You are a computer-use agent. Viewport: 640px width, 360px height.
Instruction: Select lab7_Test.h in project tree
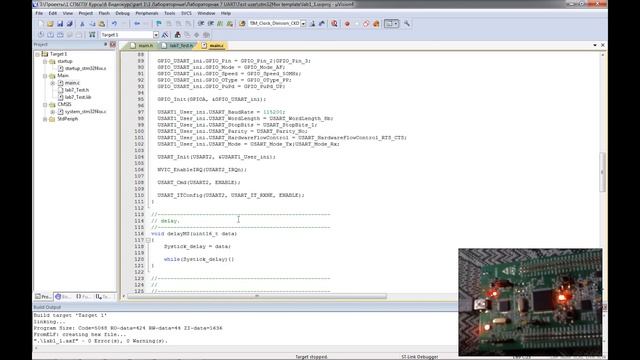click(x=77, y=90)
